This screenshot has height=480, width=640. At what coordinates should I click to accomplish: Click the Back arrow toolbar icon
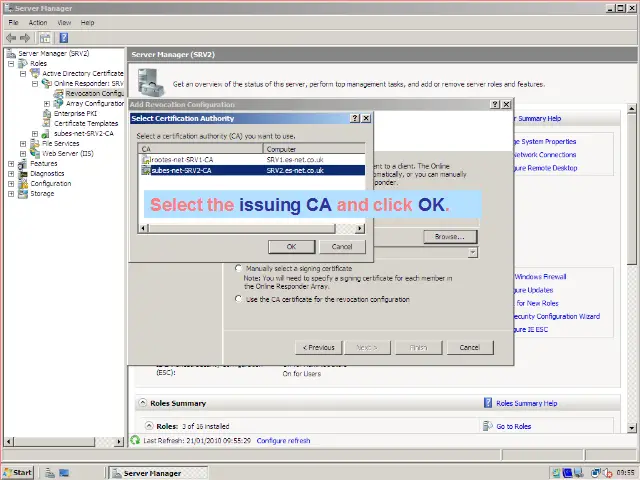(x=11, y=38)
